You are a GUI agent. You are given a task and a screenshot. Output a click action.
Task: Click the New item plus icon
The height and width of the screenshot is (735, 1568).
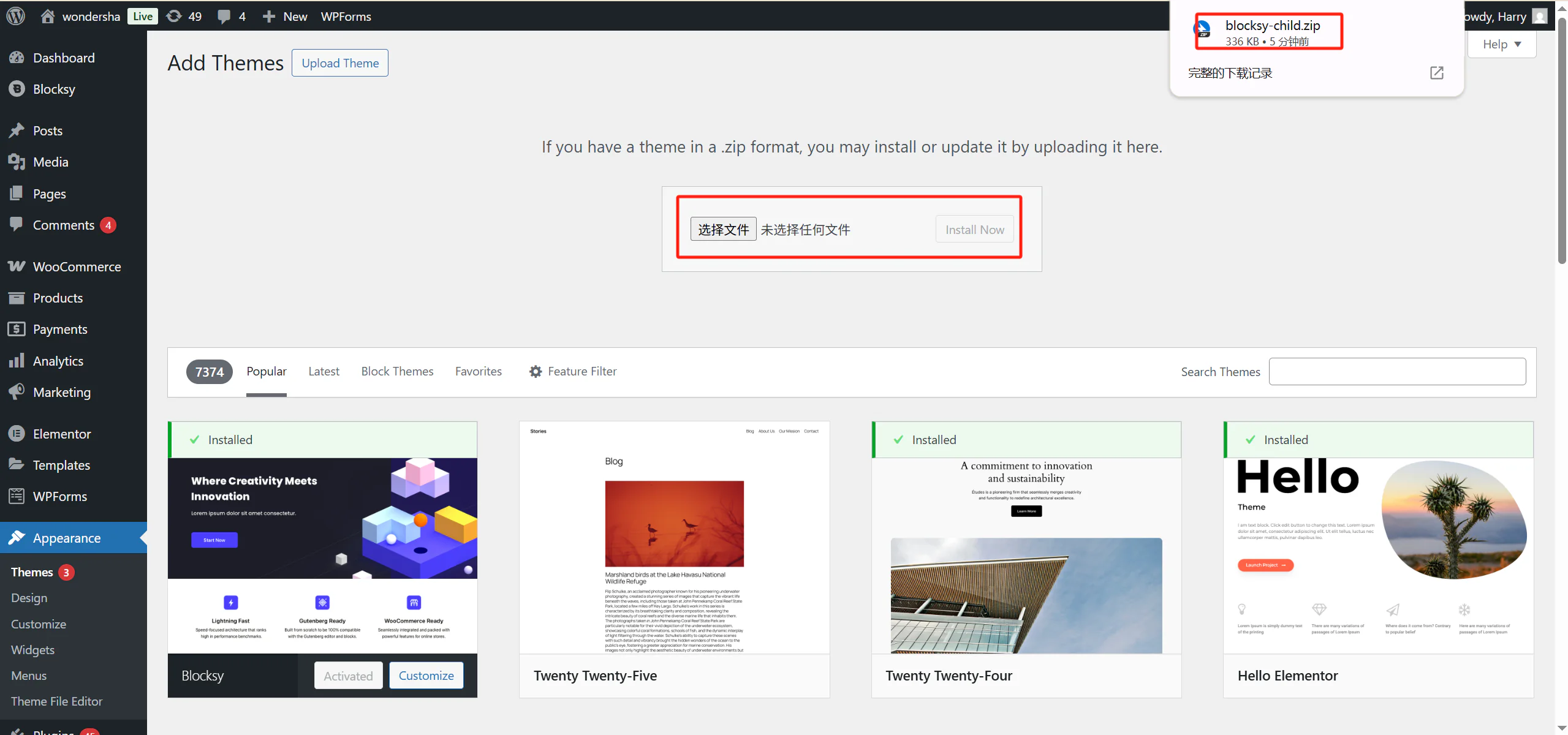pos(268,16)
